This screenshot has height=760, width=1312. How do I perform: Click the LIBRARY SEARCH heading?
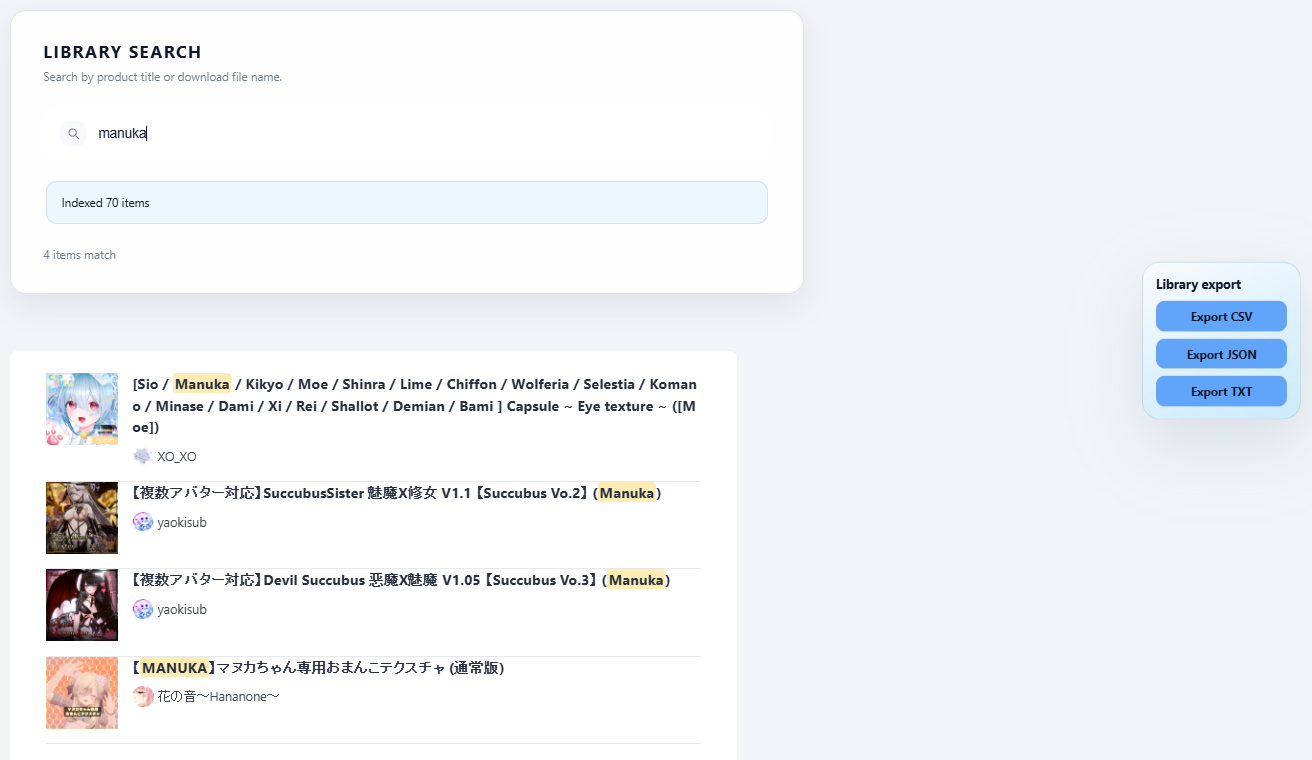(x=123, y=52)
